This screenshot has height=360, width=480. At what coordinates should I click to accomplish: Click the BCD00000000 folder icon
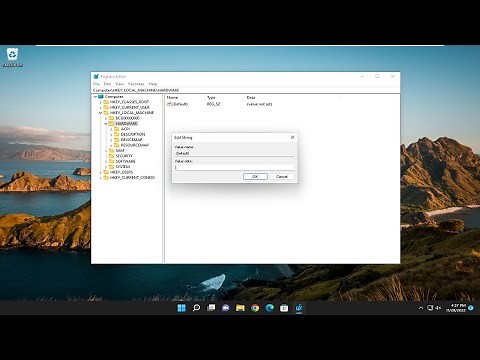click(x=111, y=118)
